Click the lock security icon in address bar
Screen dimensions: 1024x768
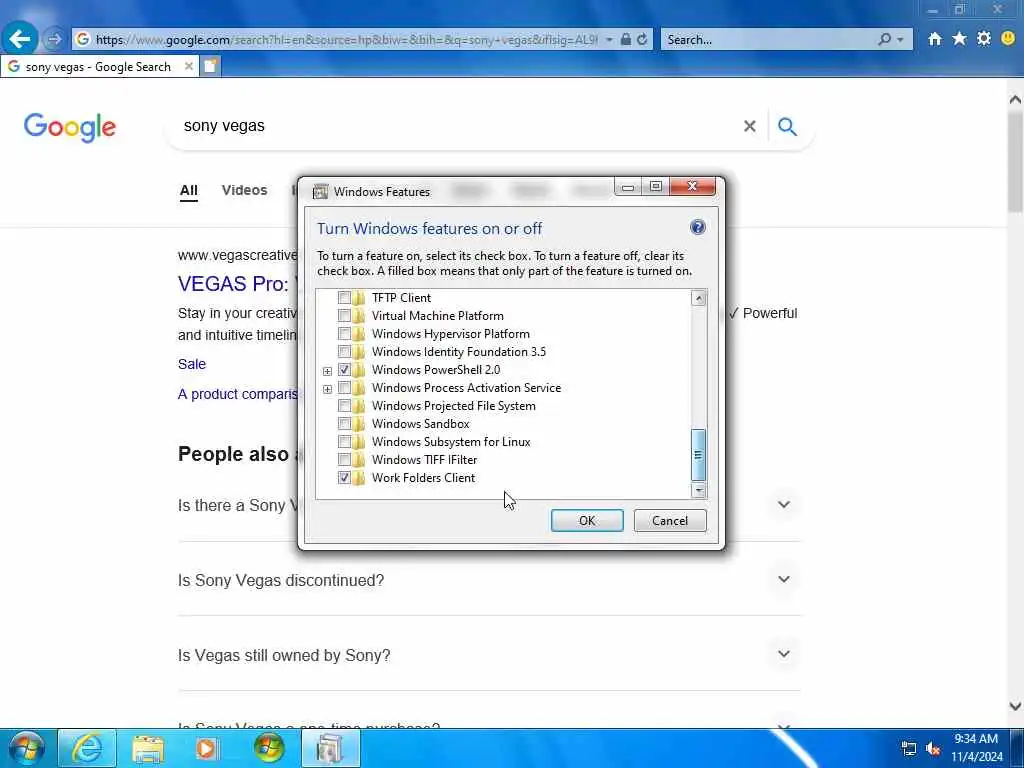(x=626, y=39)
